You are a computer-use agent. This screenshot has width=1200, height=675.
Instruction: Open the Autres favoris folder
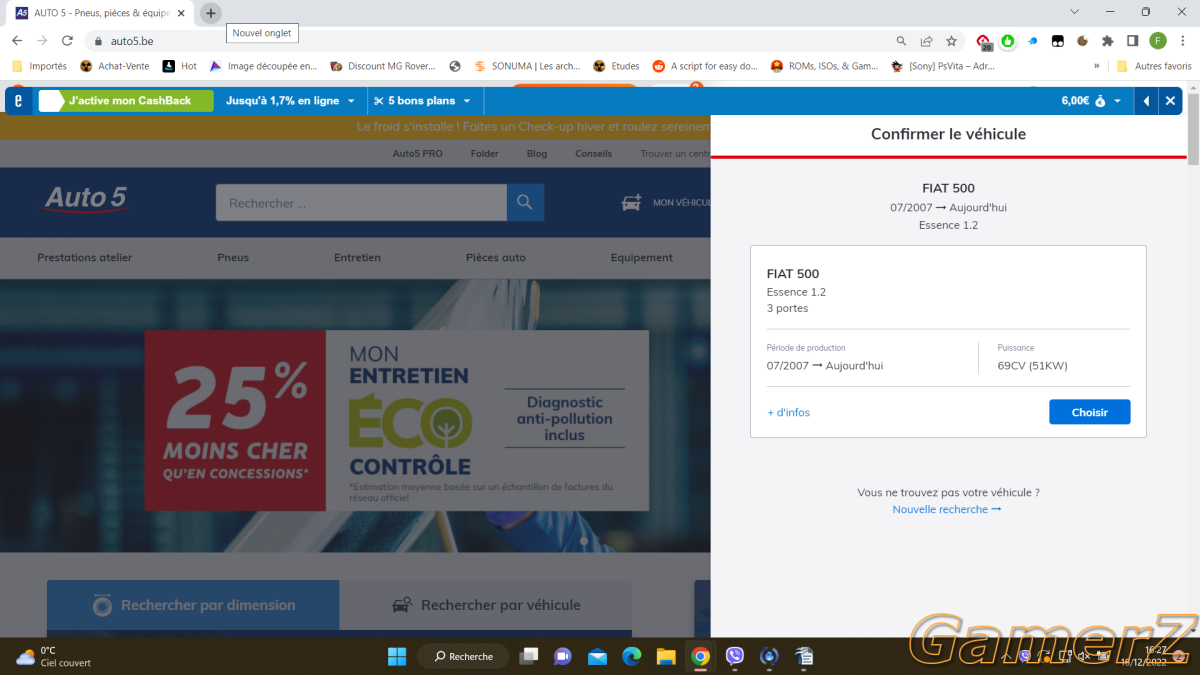point(1154,66)
